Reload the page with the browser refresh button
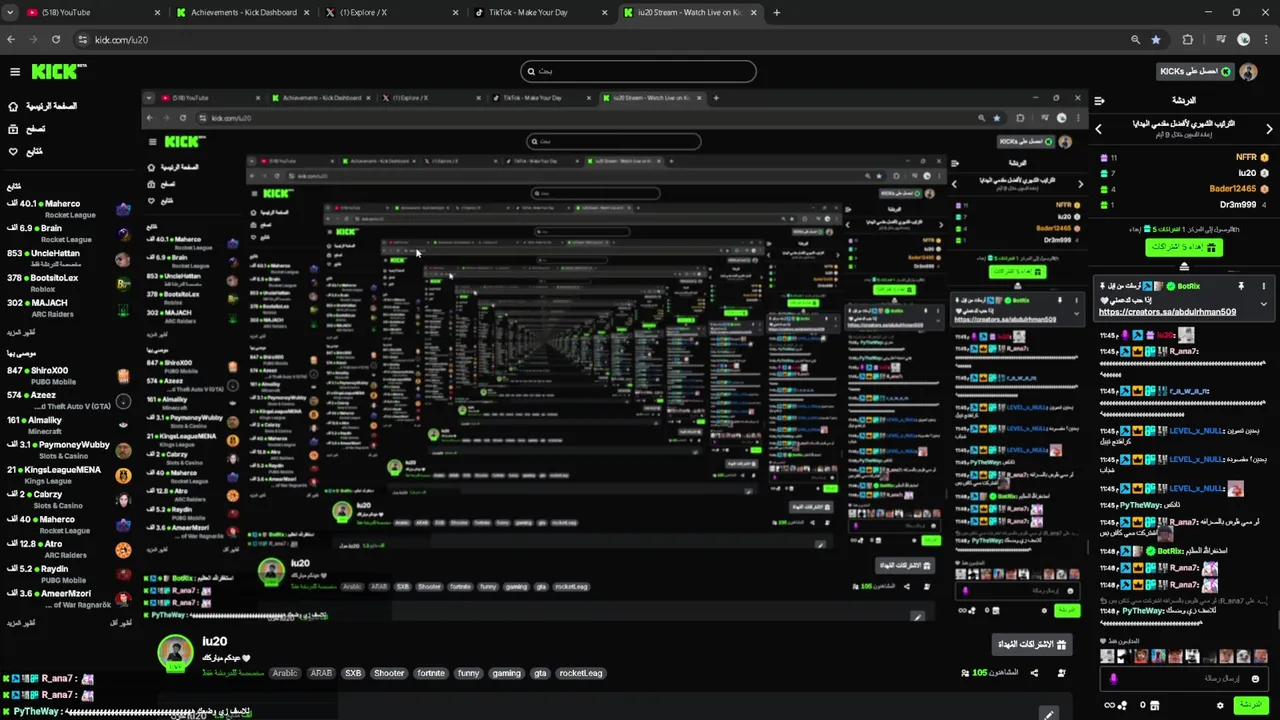Viewport: 1280px width, 720px height. [x=56, y=40]
